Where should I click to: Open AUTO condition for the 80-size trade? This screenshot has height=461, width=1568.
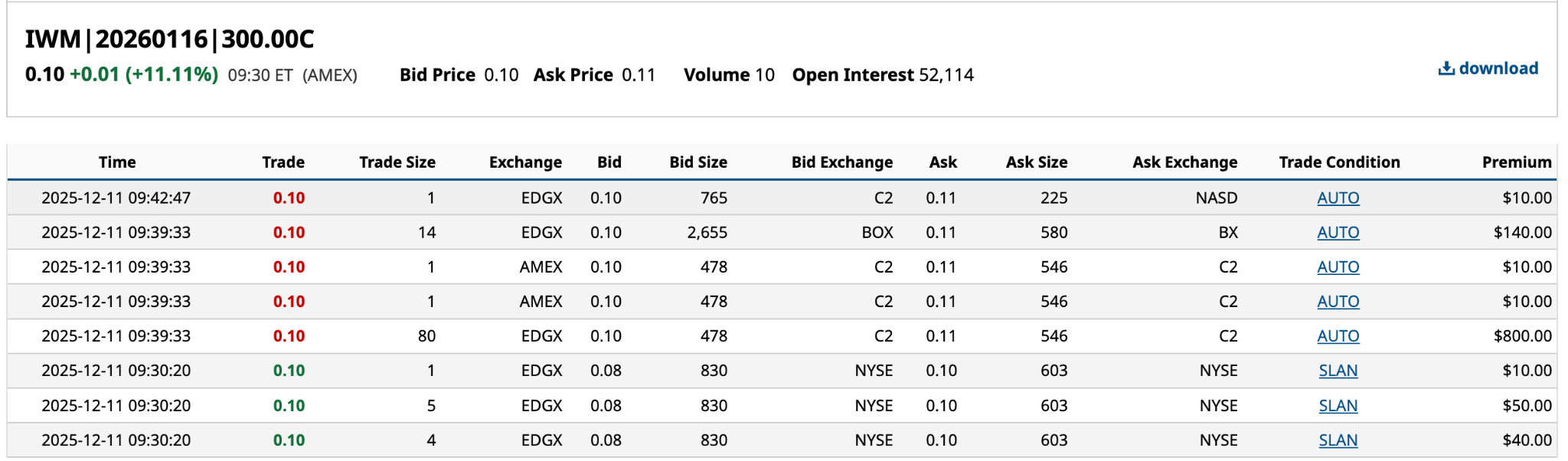point(1338,336)
